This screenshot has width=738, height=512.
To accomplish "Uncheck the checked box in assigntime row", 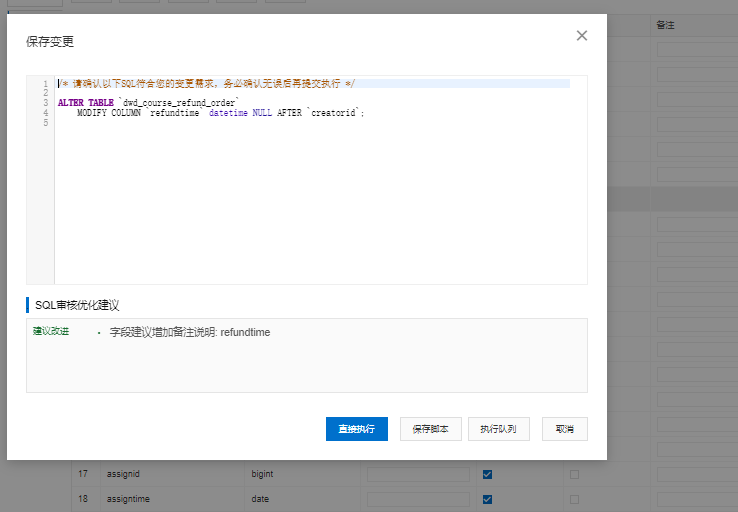I will click(487, 499).
